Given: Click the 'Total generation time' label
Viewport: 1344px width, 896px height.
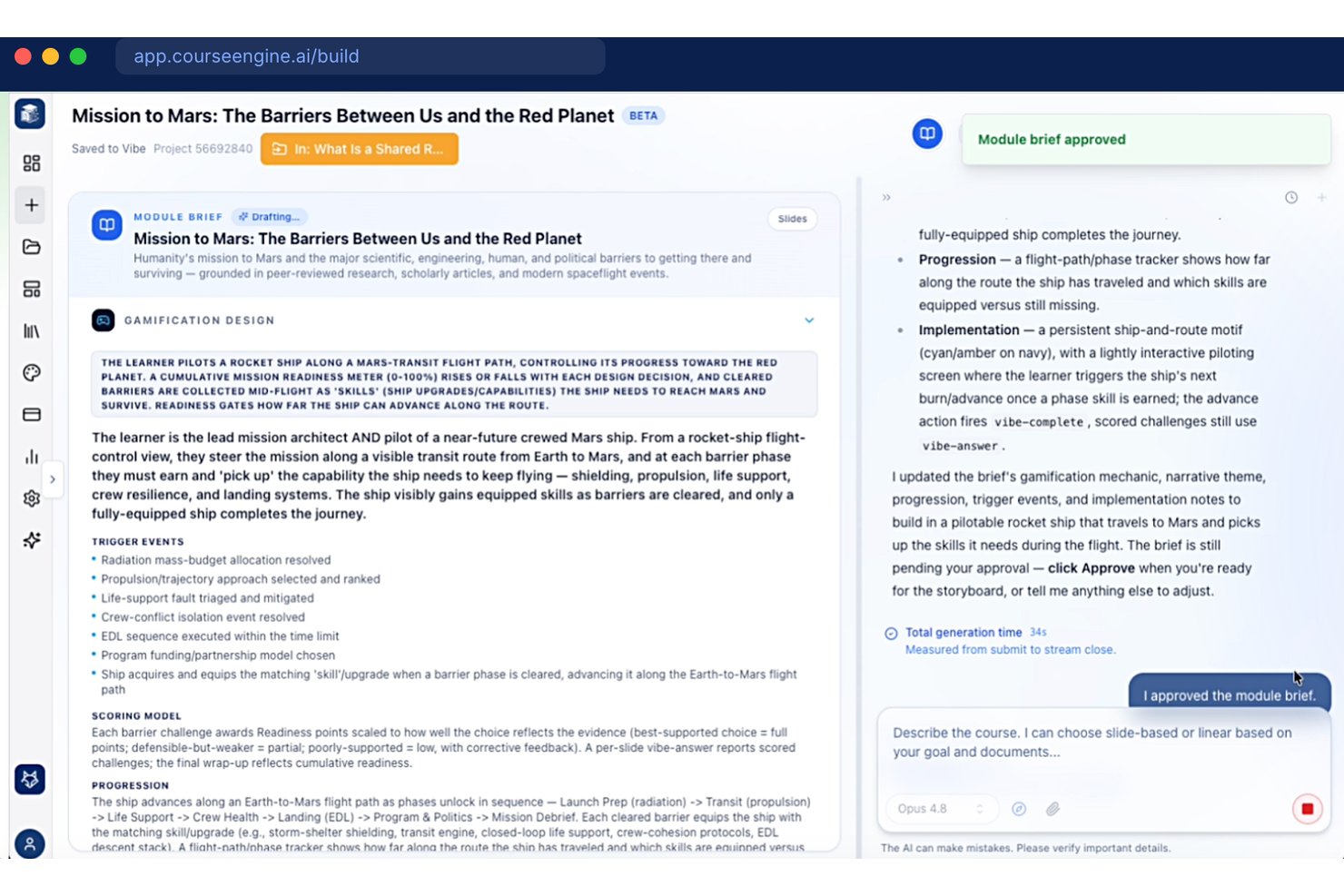Looking at the screenshot, I should coord(964,633).
